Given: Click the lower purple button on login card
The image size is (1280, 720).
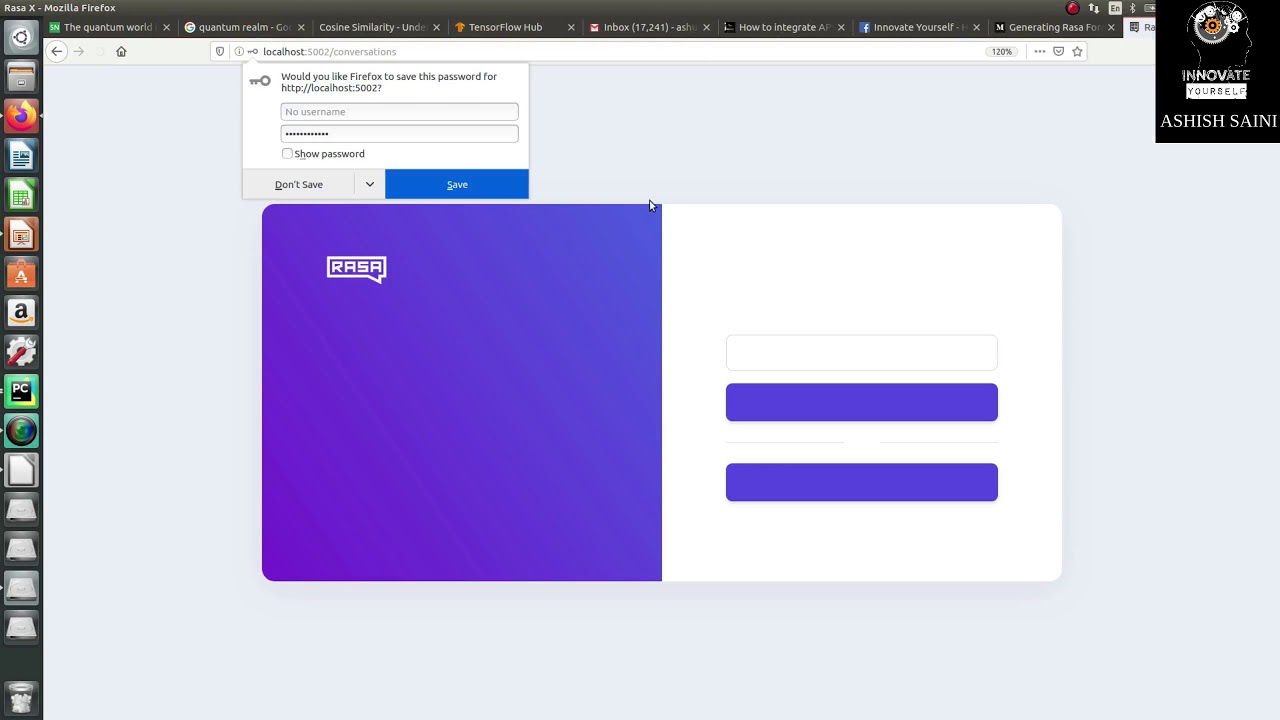Looking at the screenshot, I should coord(862,482).
